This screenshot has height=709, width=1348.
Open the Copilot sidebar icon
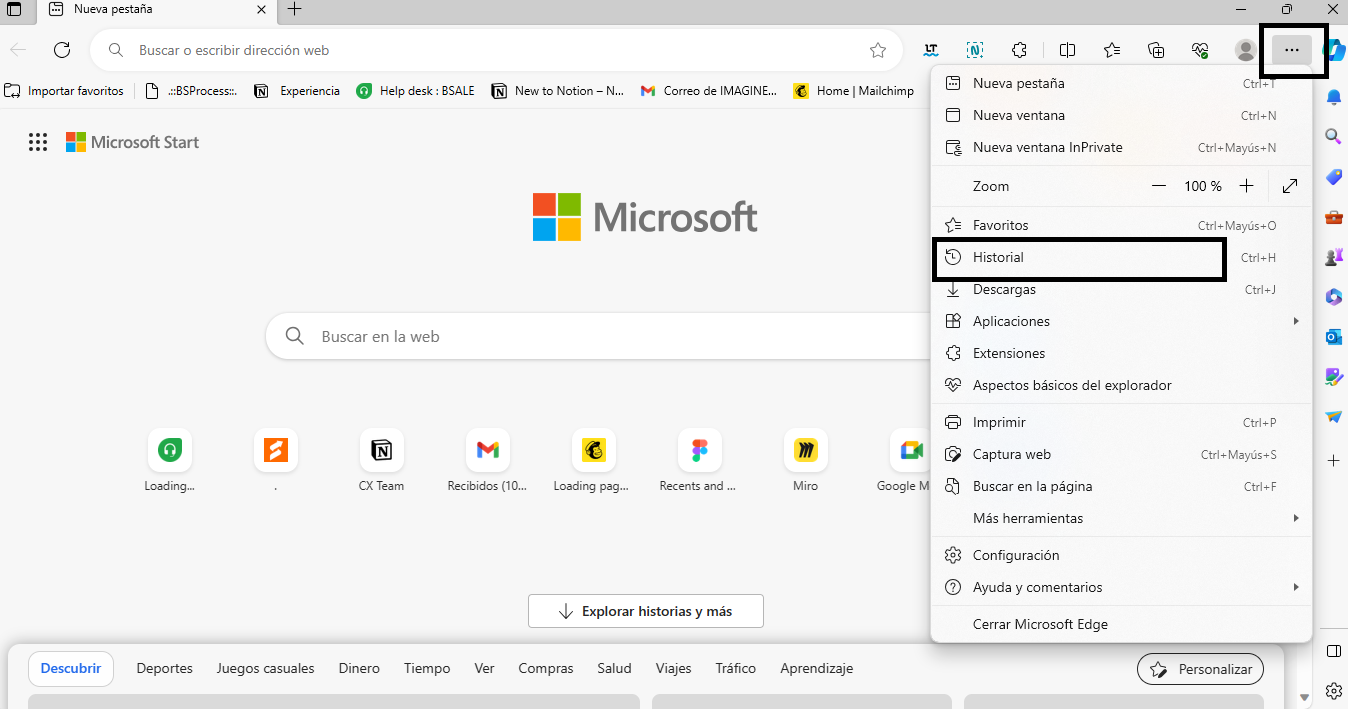pos(1334,50)
